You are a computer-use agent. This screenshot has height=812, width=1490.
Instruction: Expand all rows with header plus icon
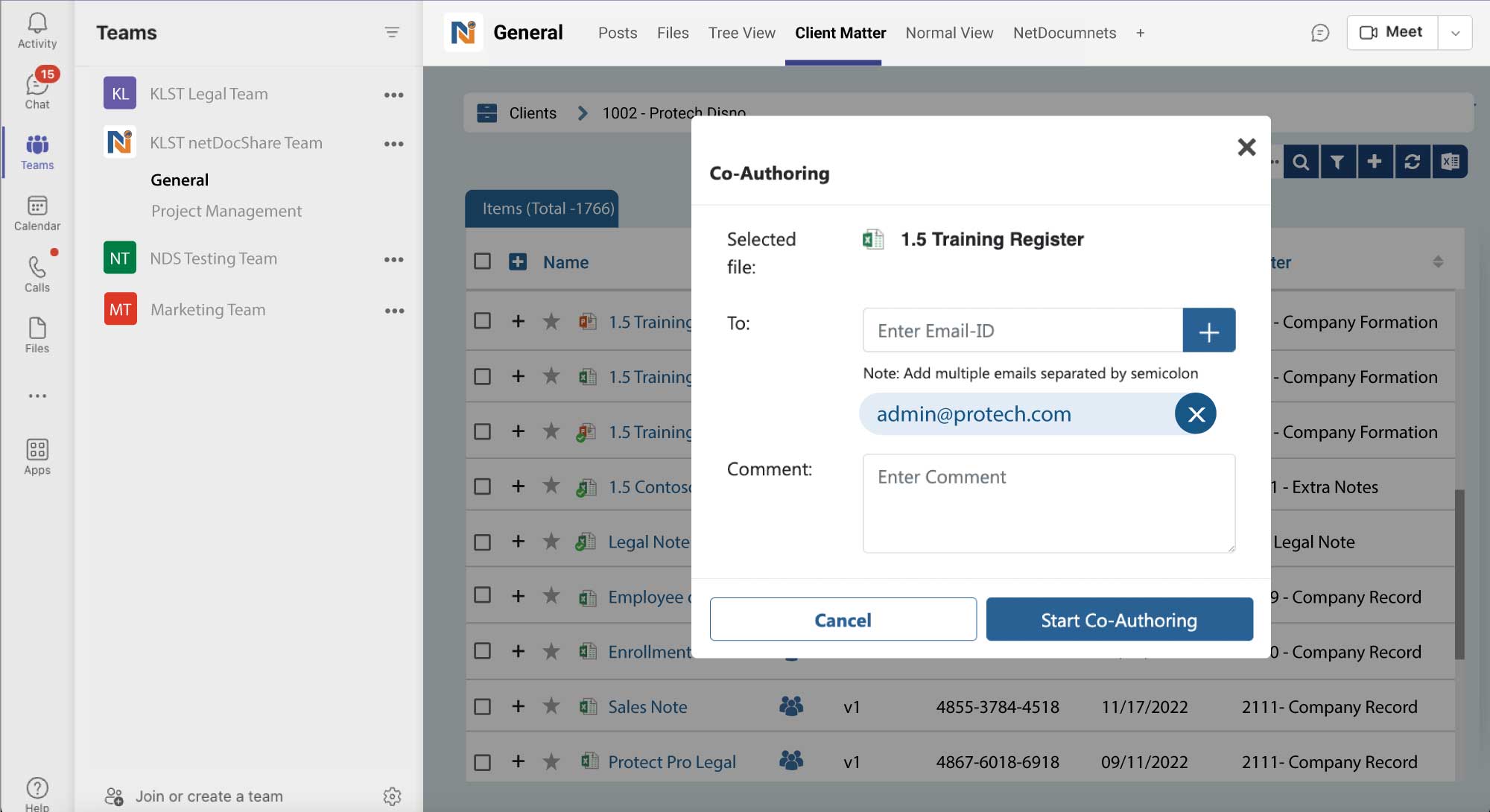[x=518, y=261]
